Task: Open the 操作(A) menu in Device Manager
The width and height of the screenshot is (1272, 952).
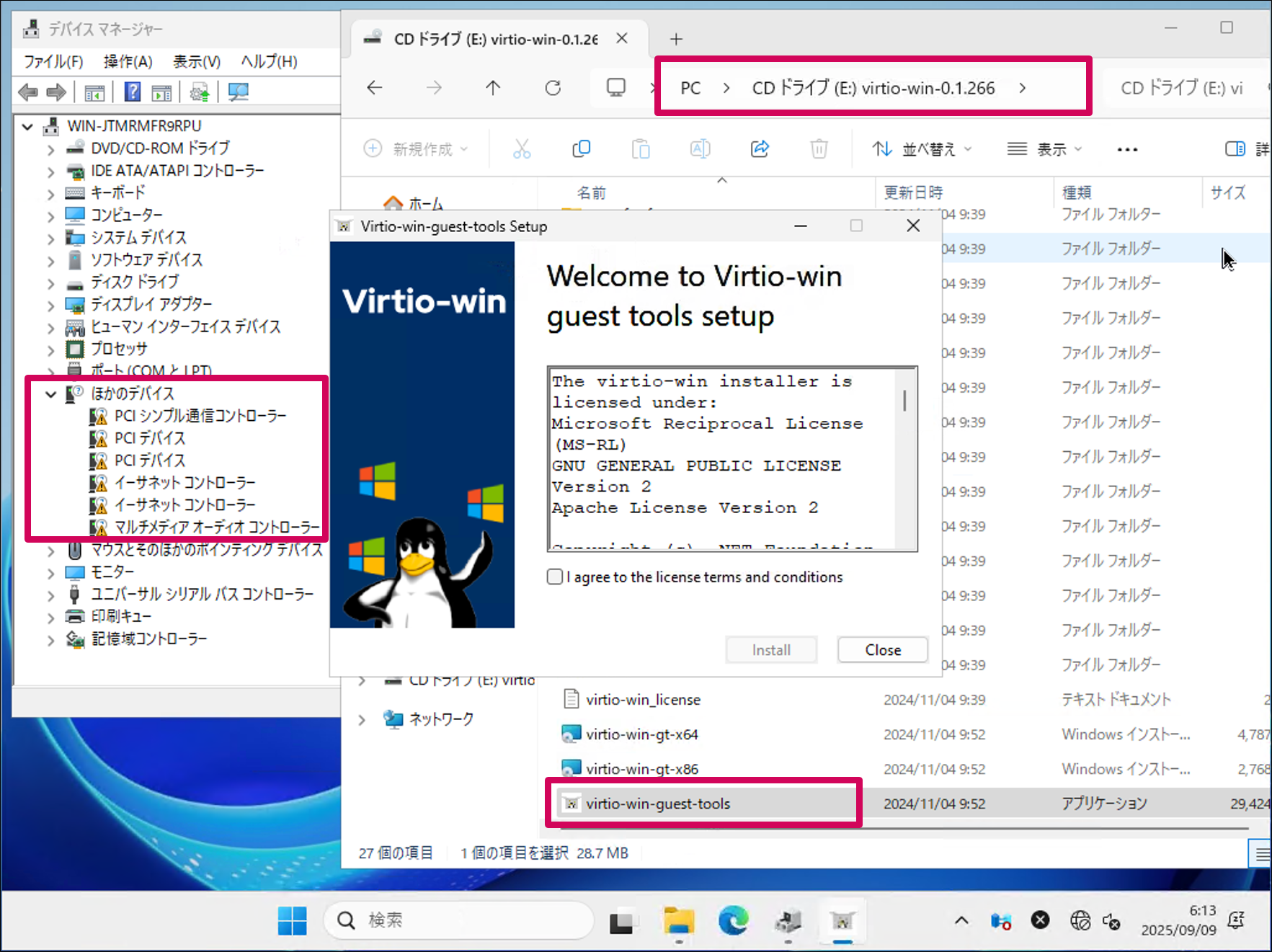Action: (129, 61)
